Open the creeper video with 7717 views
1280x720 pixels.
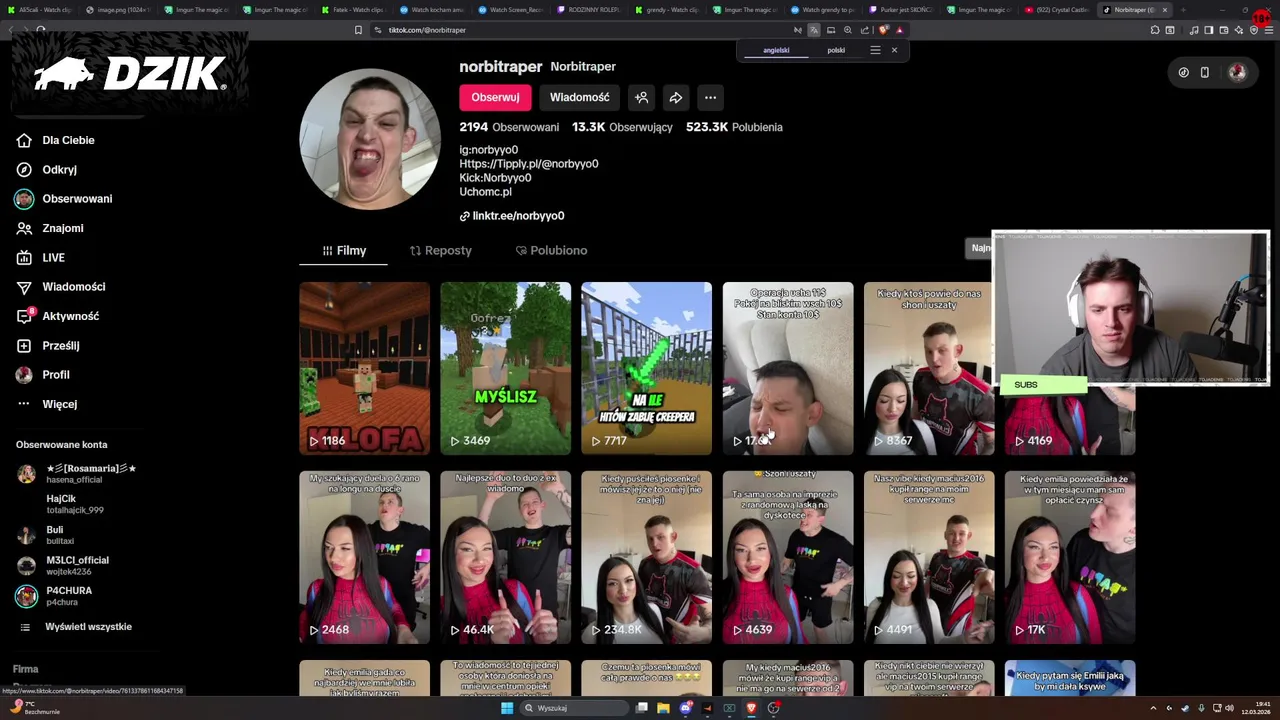(646, 368)
